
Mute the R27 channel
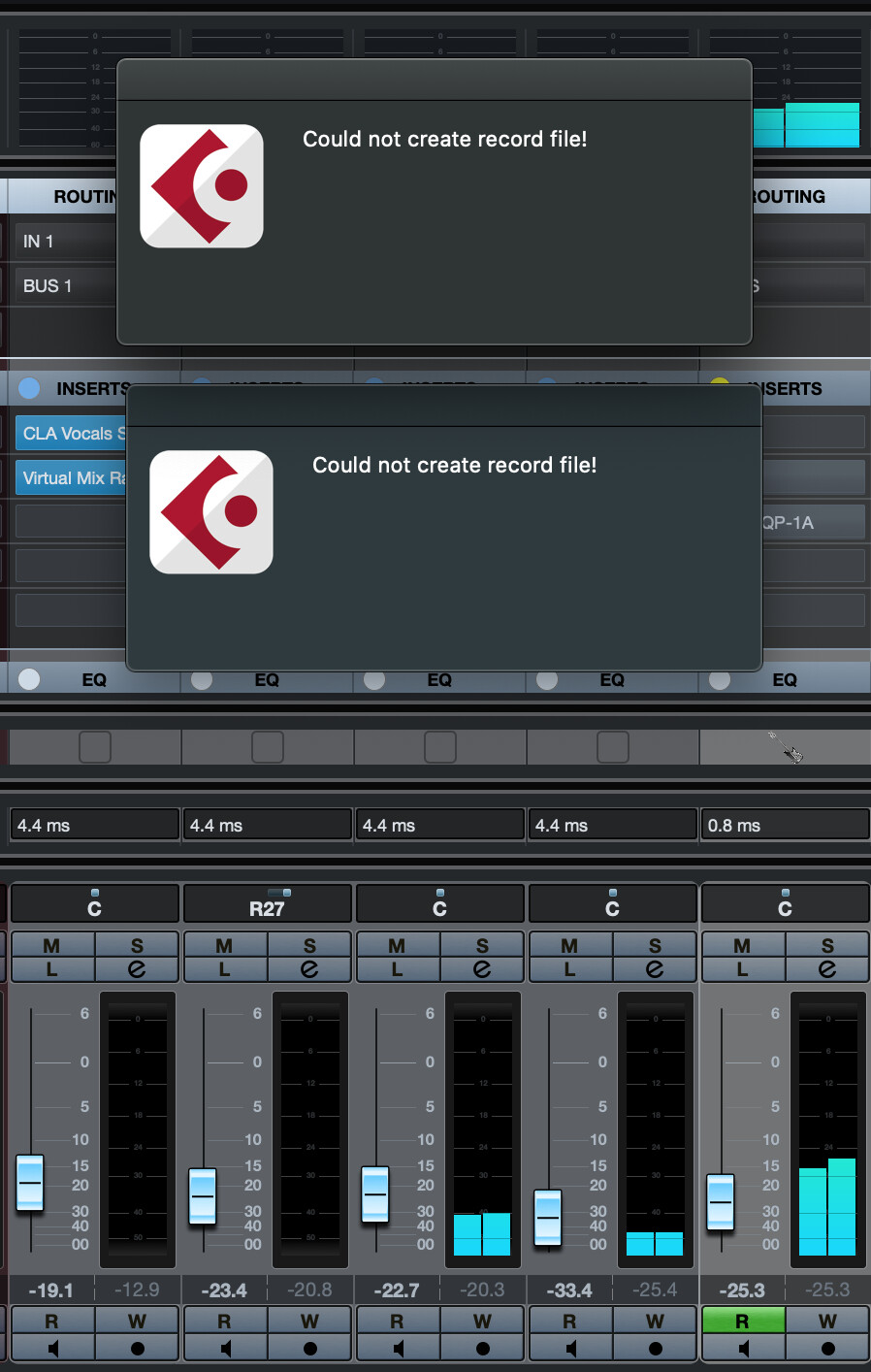[224, 945]
